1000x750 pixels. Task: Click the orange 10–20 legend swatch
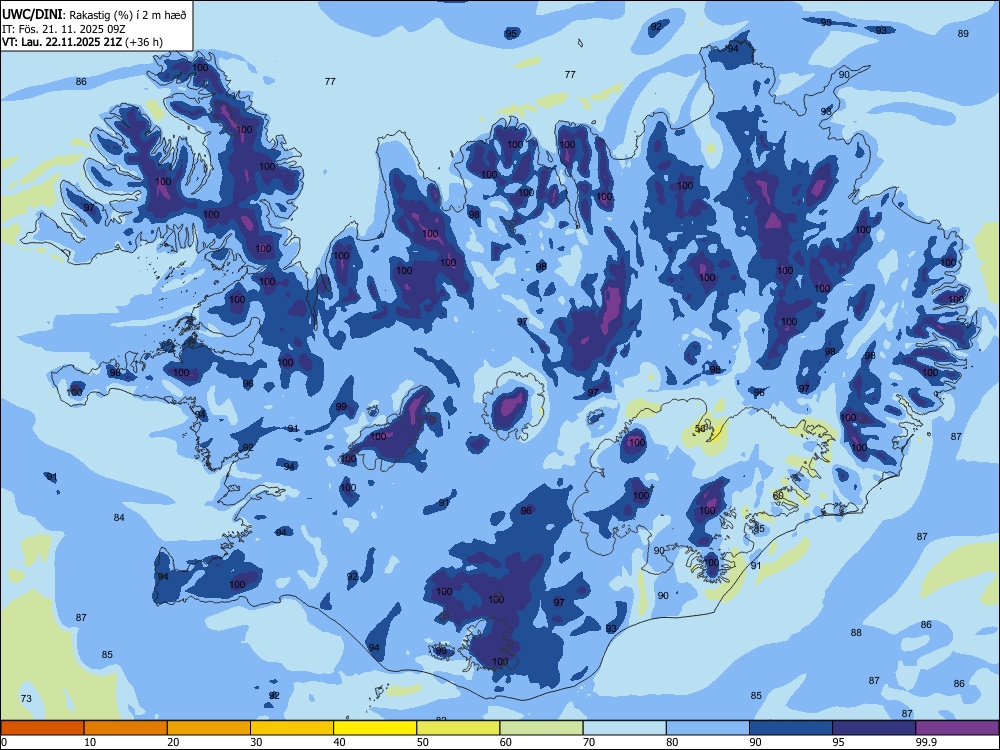126,728
